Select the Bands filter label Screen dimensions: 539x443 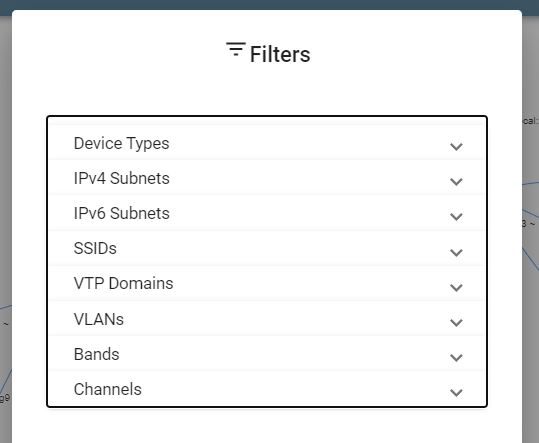97,354
